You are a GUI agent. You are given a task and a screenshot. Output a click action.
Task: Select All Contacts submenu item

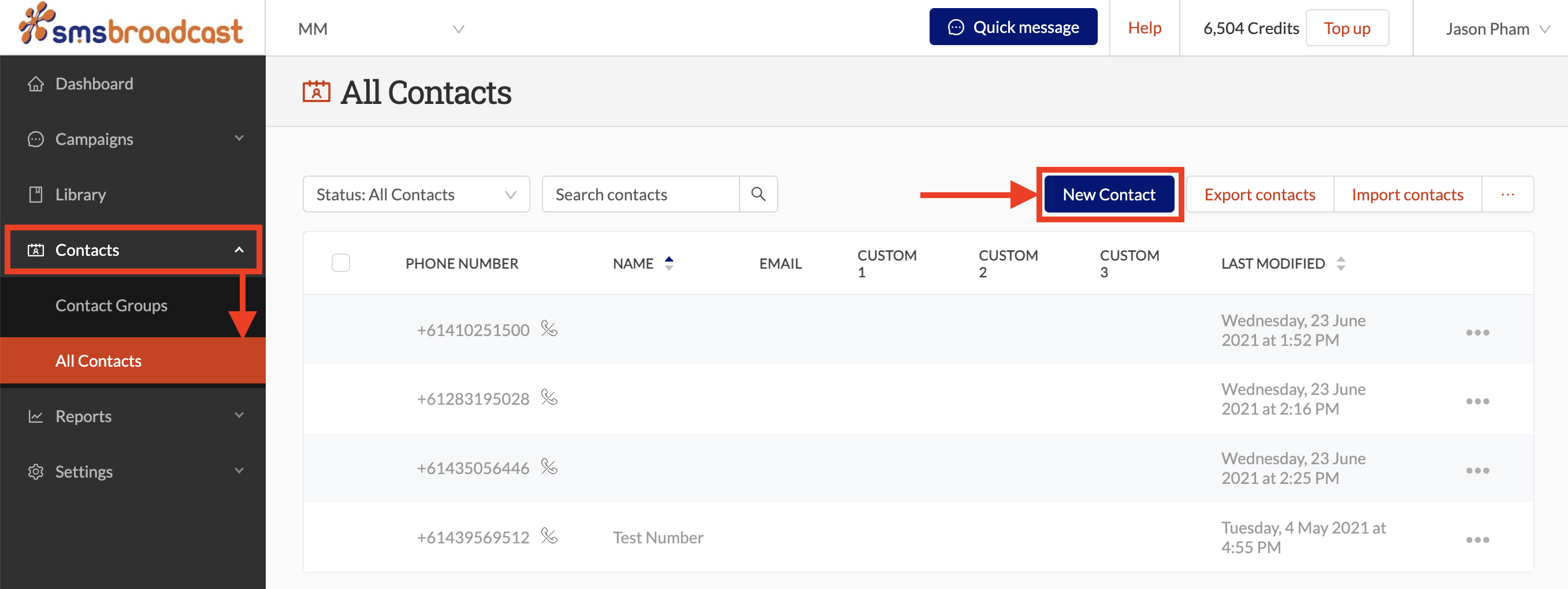click(x=133, y=361)
